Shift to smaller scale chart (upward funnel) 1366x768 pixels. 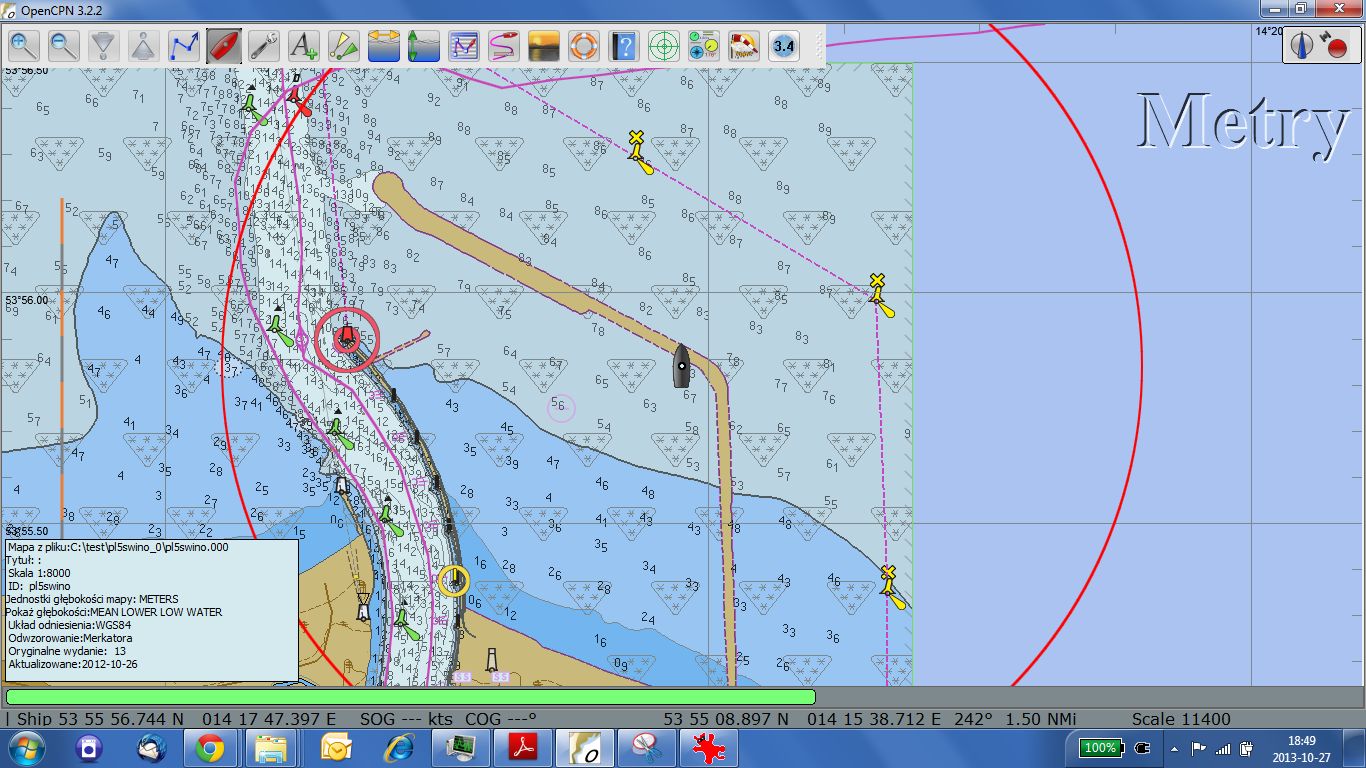144,46
